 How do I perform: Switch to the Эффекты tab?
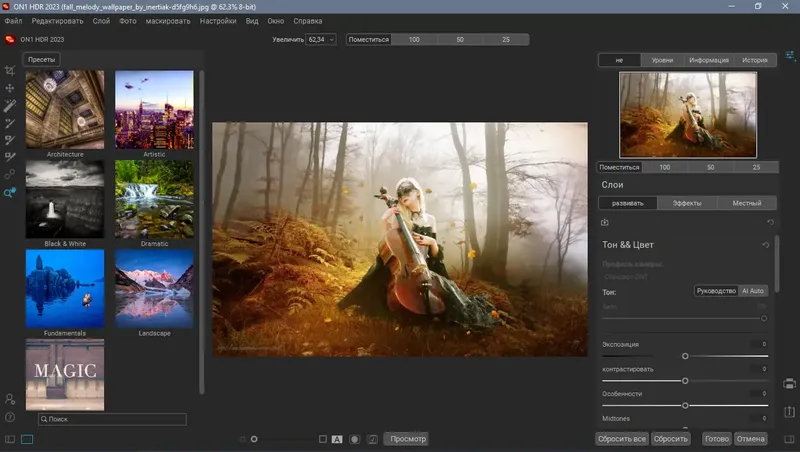[686, 203]
